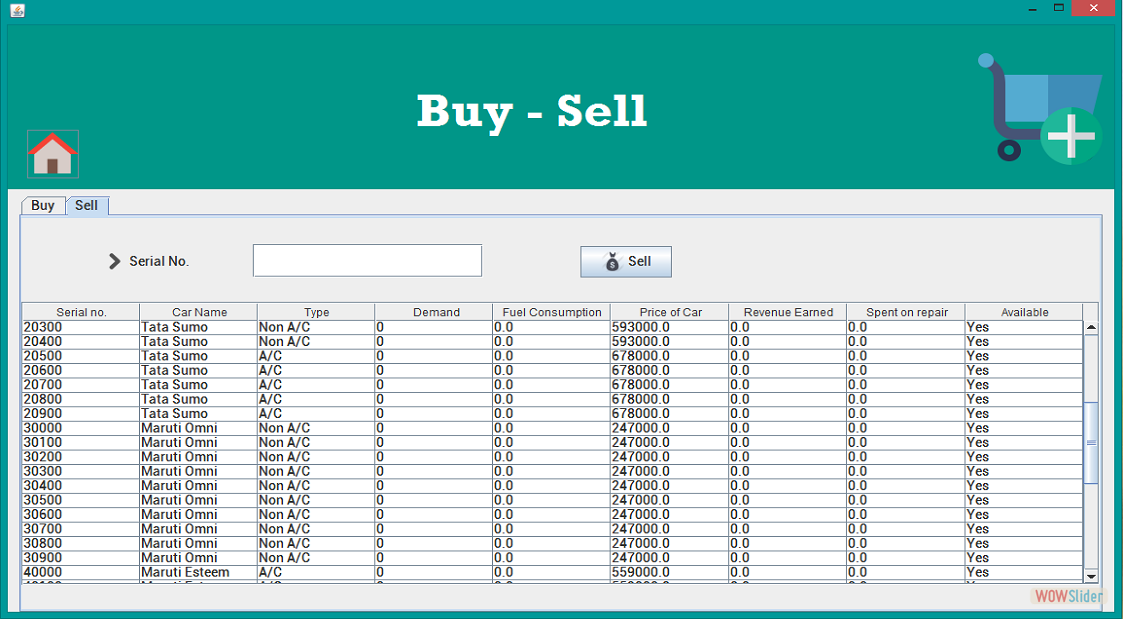Click the Available column header
Viewport: 1123px width, 619px height.
1024,312
